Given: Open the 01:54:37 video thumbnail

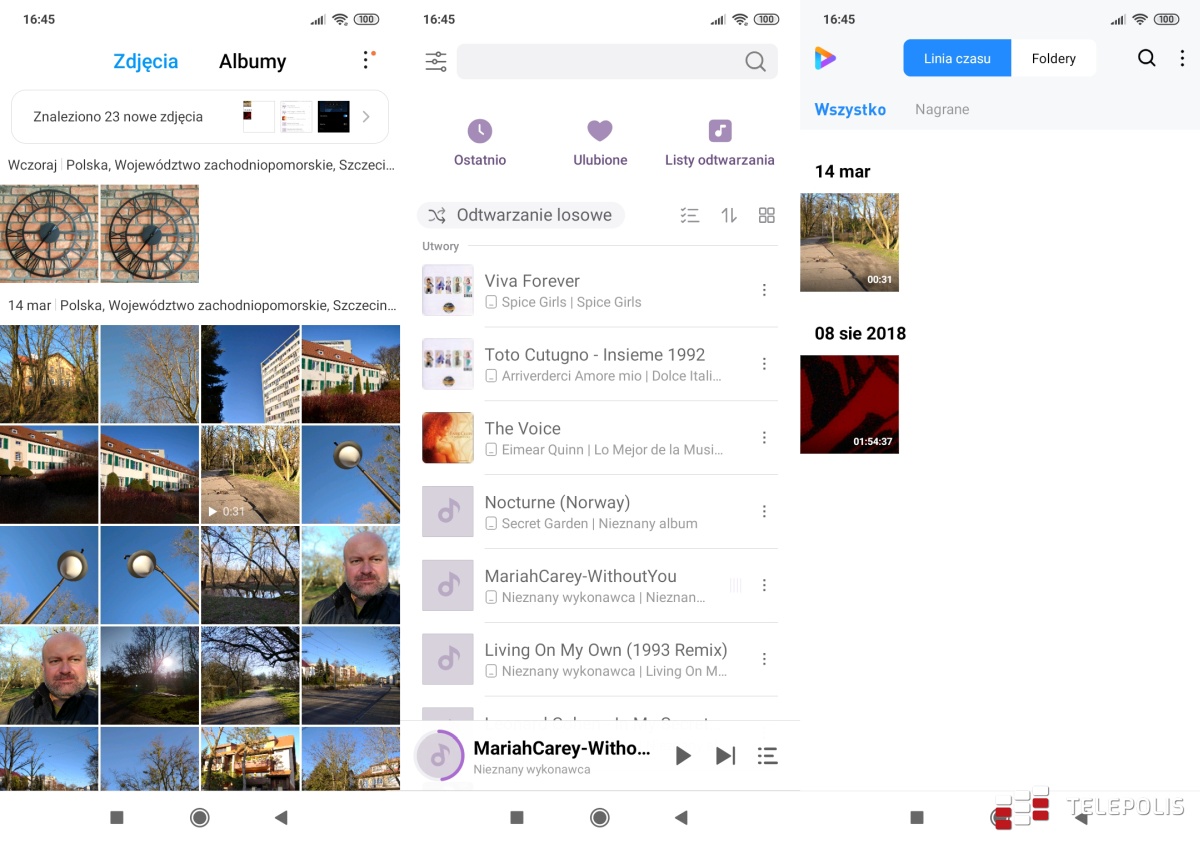Looking at the screenshot, I should 849,404.
